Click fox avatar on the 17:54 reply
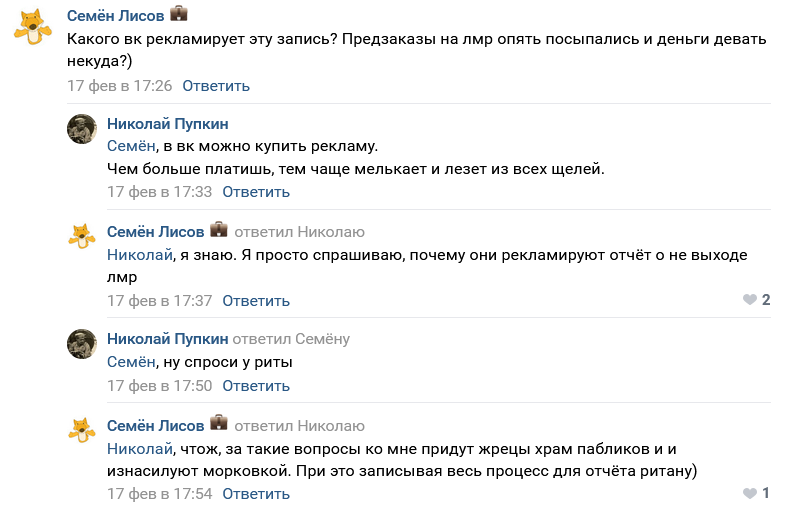The width and height of the screenshot is (799, 513). coord(81,430)
